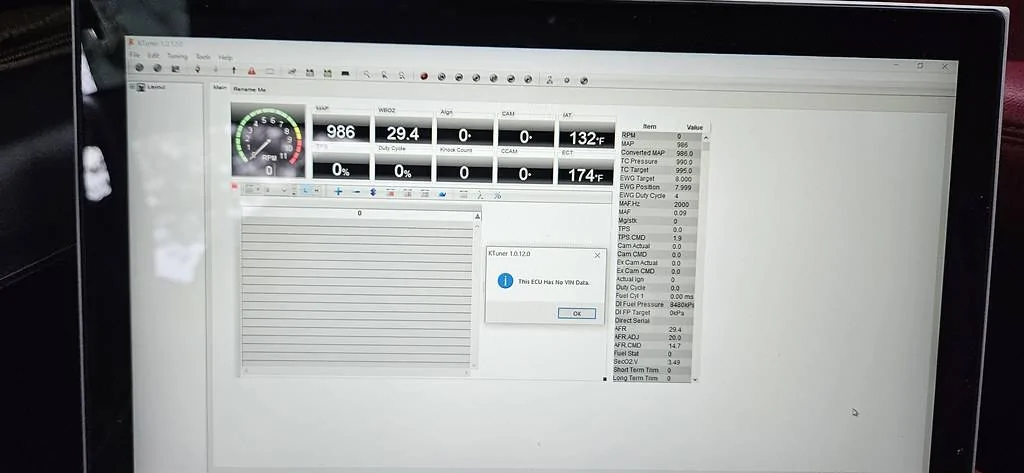Select the Main tab
This screenshot has height=473, width=1024.
pos(219,88)
